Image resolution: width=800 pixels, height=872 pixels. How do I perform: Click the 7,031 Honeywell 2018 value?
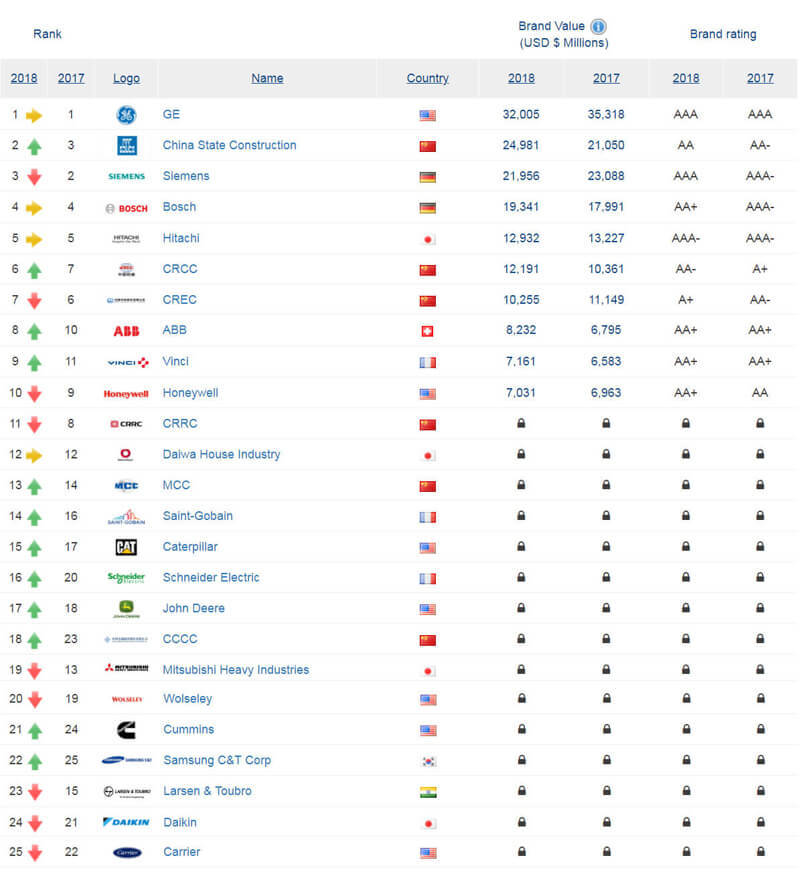click(x=521, y=393)
